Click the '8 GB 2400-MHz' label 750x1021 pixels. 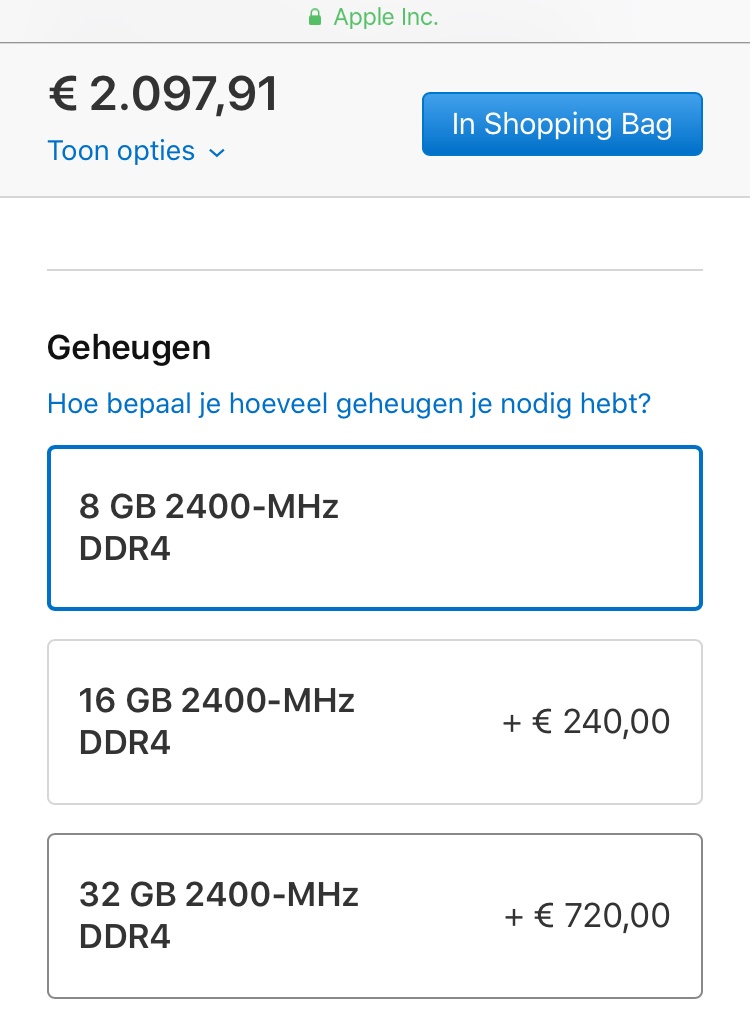point(209,507)
